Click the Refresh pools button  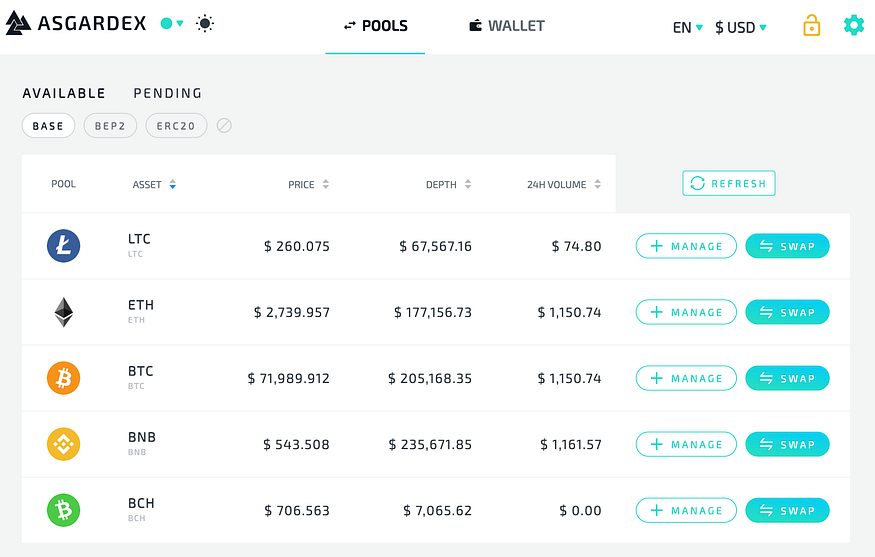click(x=728, y=183)
